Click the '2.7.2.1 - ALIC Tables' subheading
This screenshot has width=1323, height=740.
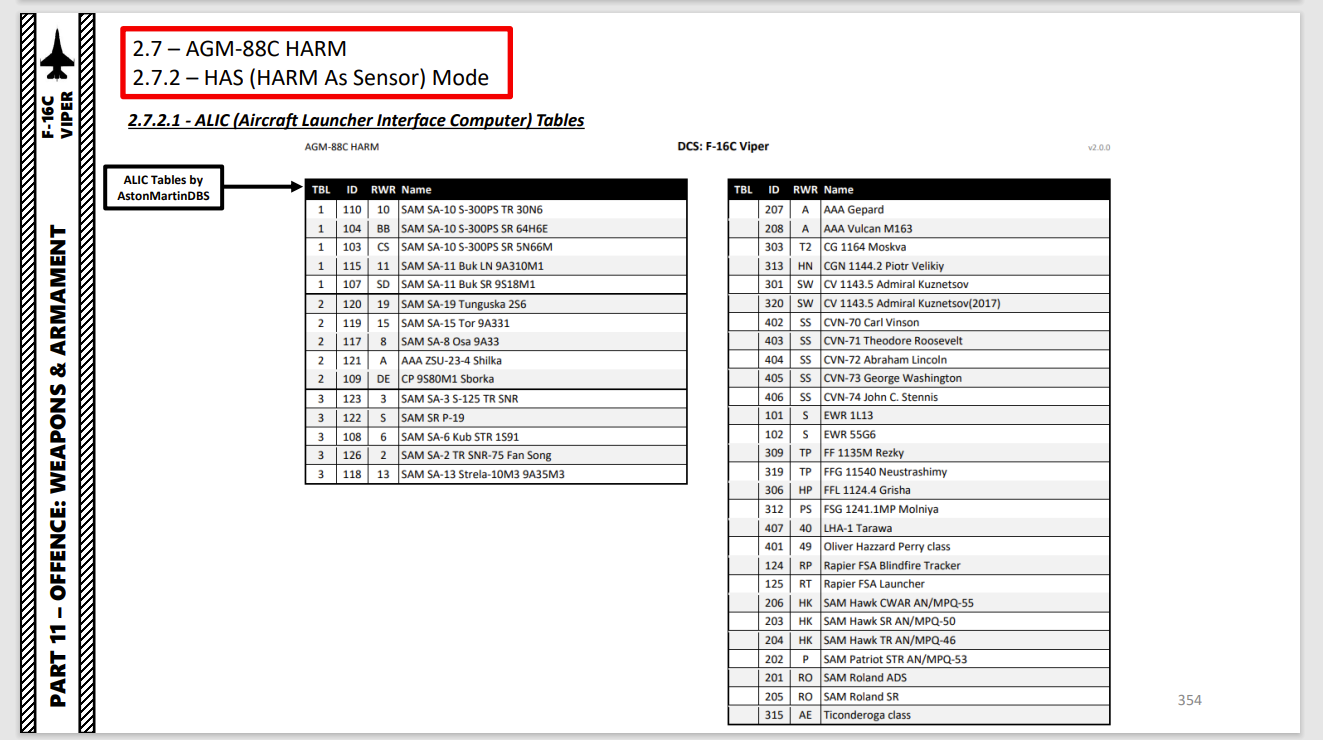(x=356, y=120)
